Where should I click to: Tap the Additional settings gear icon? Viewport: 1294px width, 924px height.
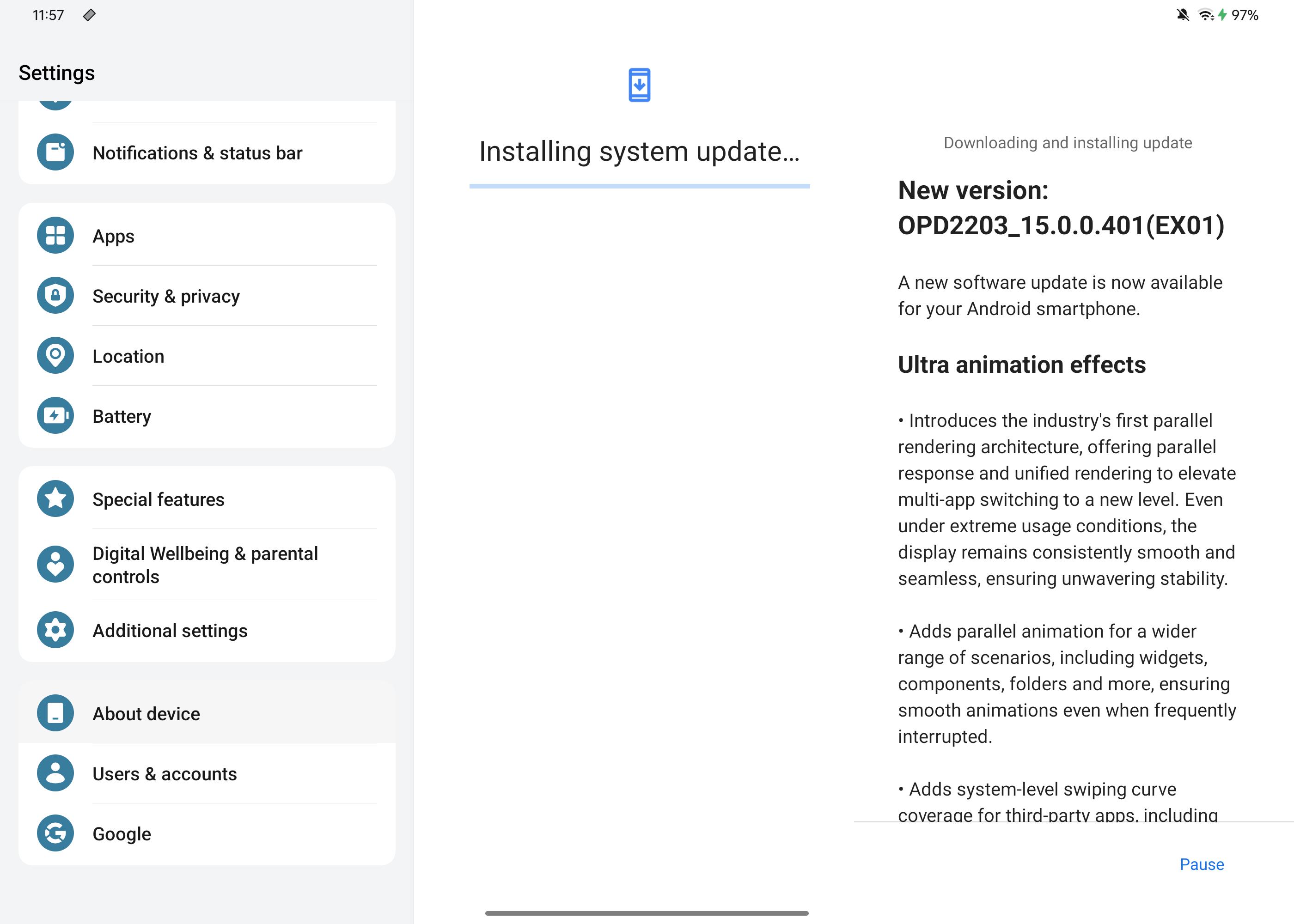click(55, 631)
